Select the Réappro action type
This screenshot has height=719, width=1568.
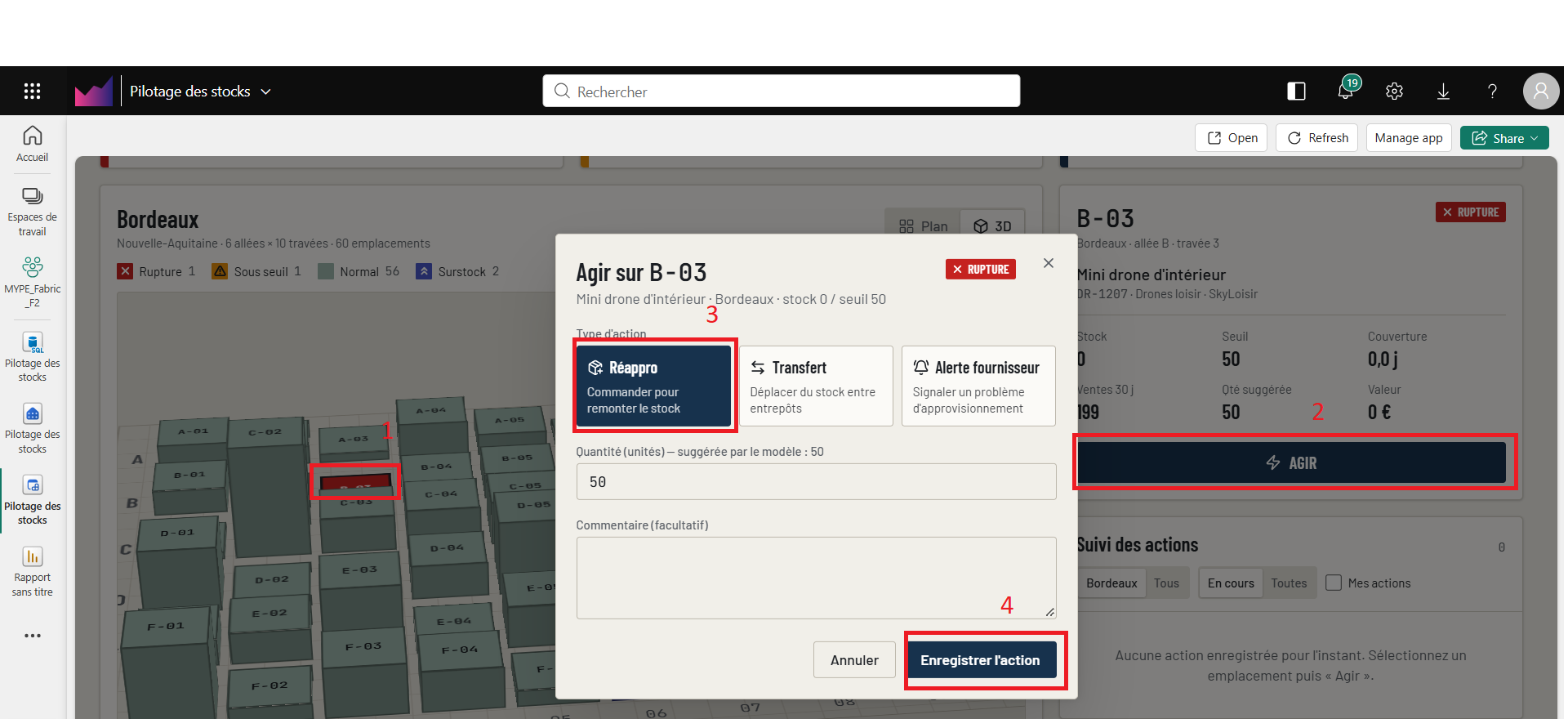(653, 386)
